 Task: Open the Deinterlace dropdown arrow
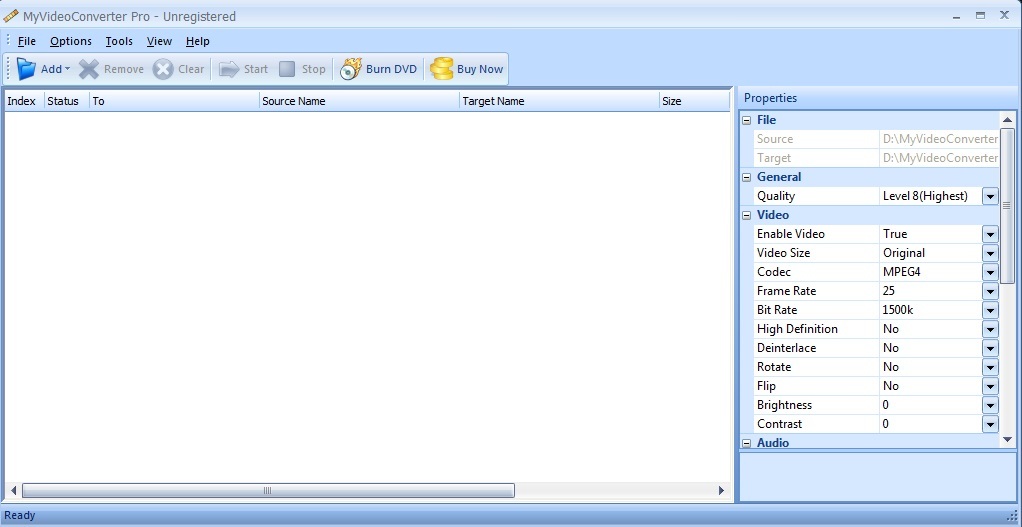(990, 348)
